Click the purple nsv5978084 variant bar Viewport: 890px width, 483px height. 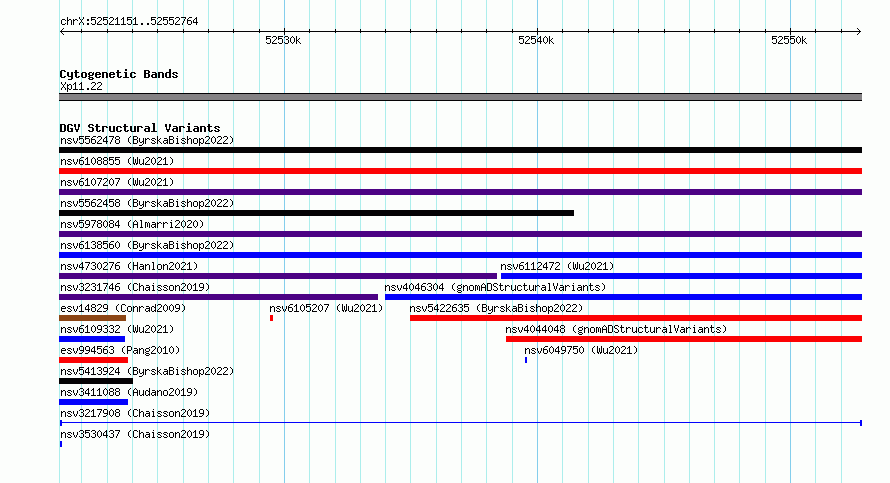pos(460,234)
